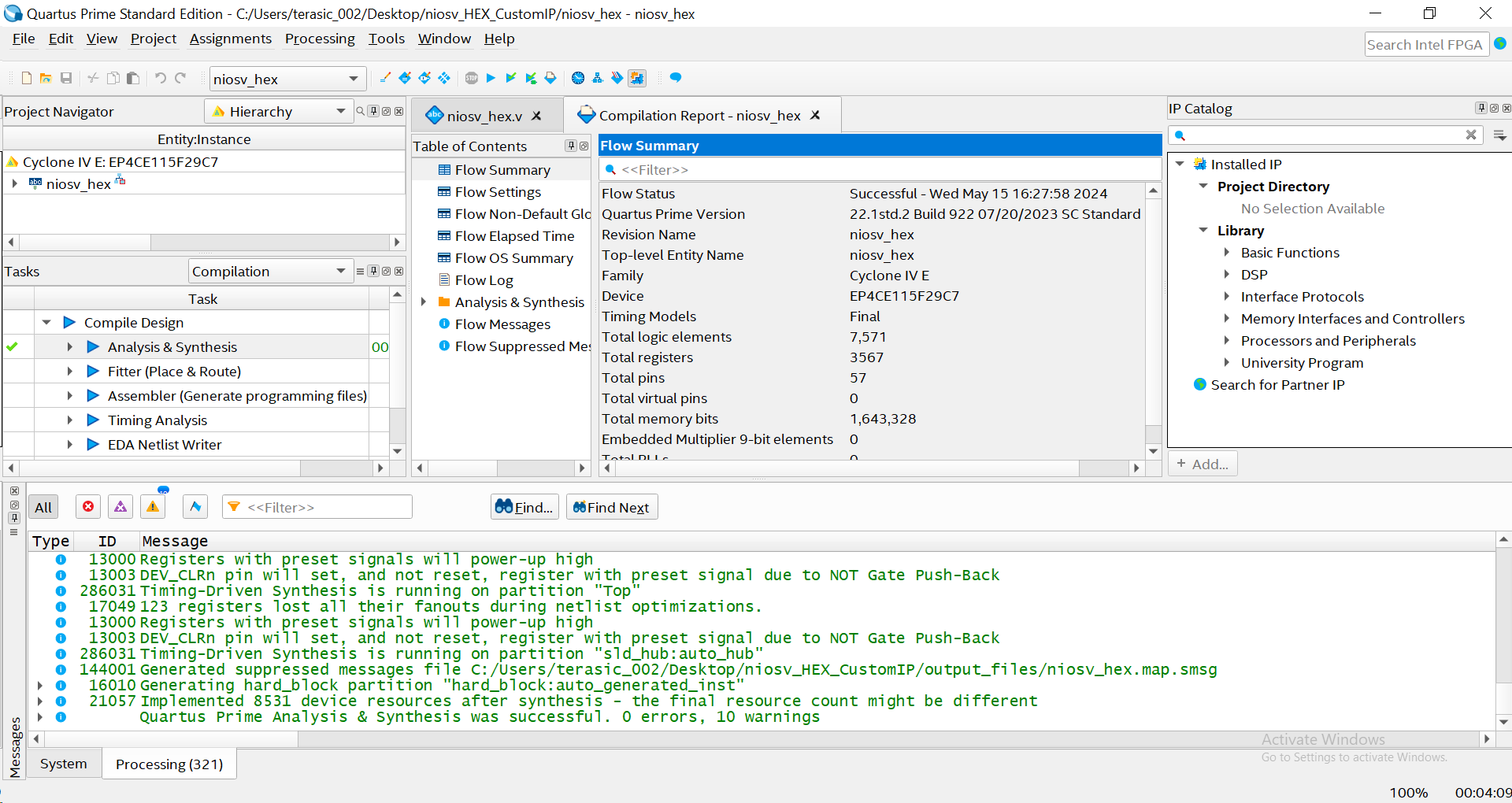This screenshot has height=803, width=1512.
Task: Click Search for Partner IP link
Action: 1277,385
